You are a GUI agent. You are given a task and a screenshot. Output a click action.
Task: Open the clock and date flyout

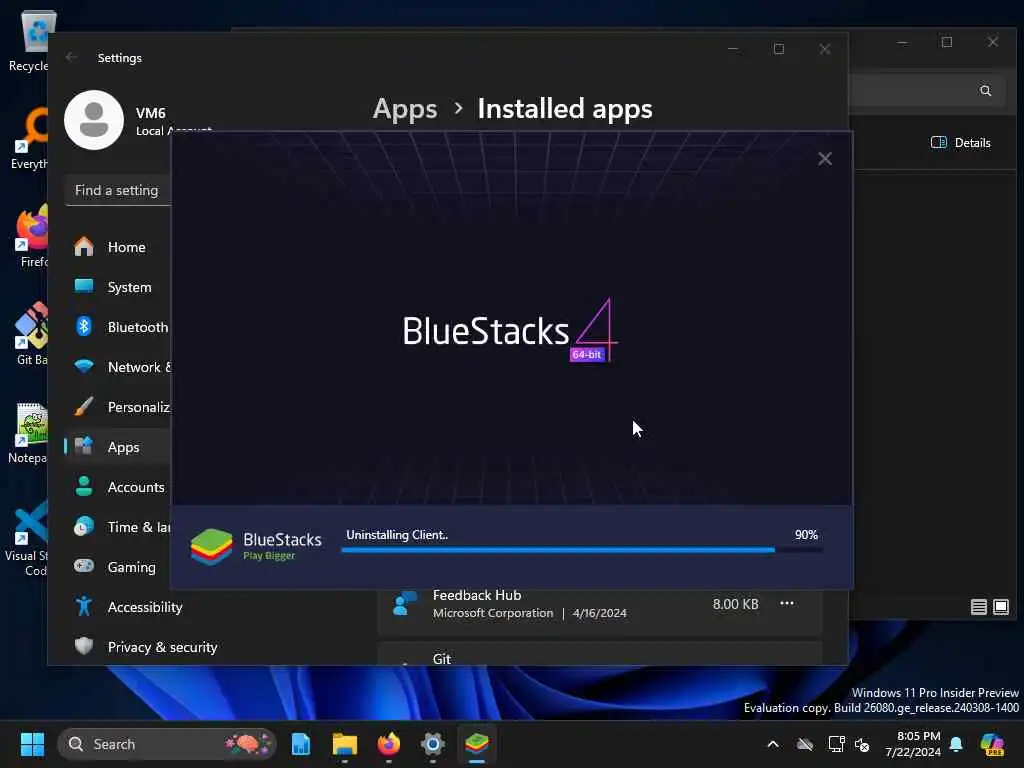point(912,744)
